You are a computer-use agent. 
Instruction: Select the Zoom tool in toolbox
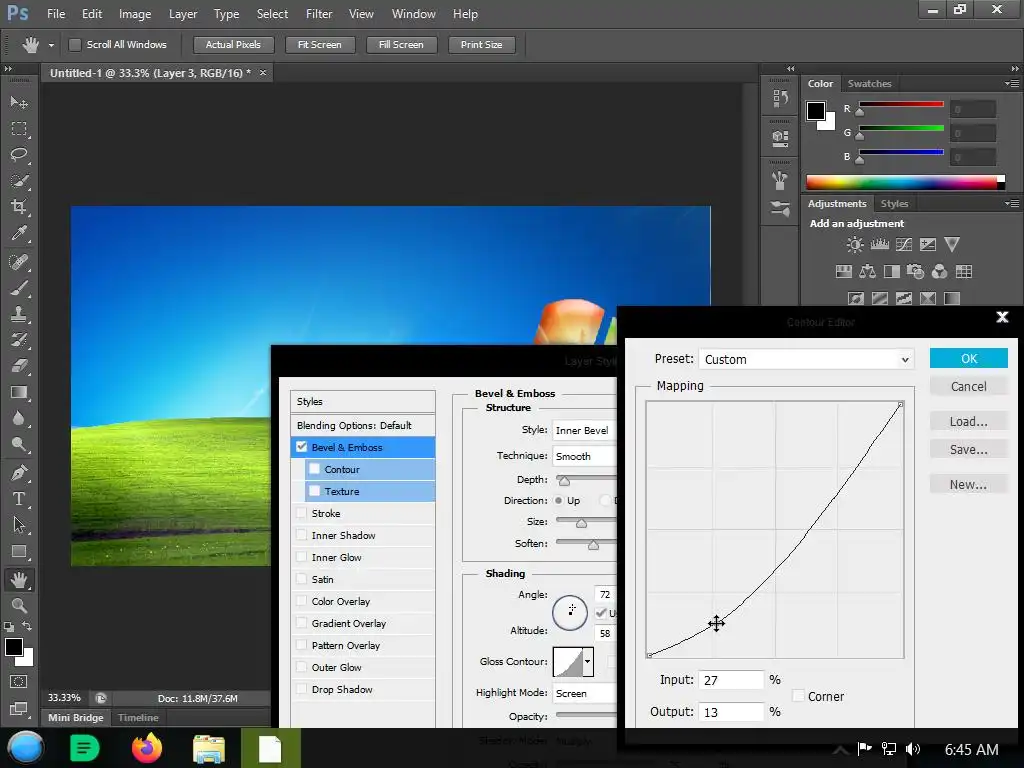[x=19, y=605]
